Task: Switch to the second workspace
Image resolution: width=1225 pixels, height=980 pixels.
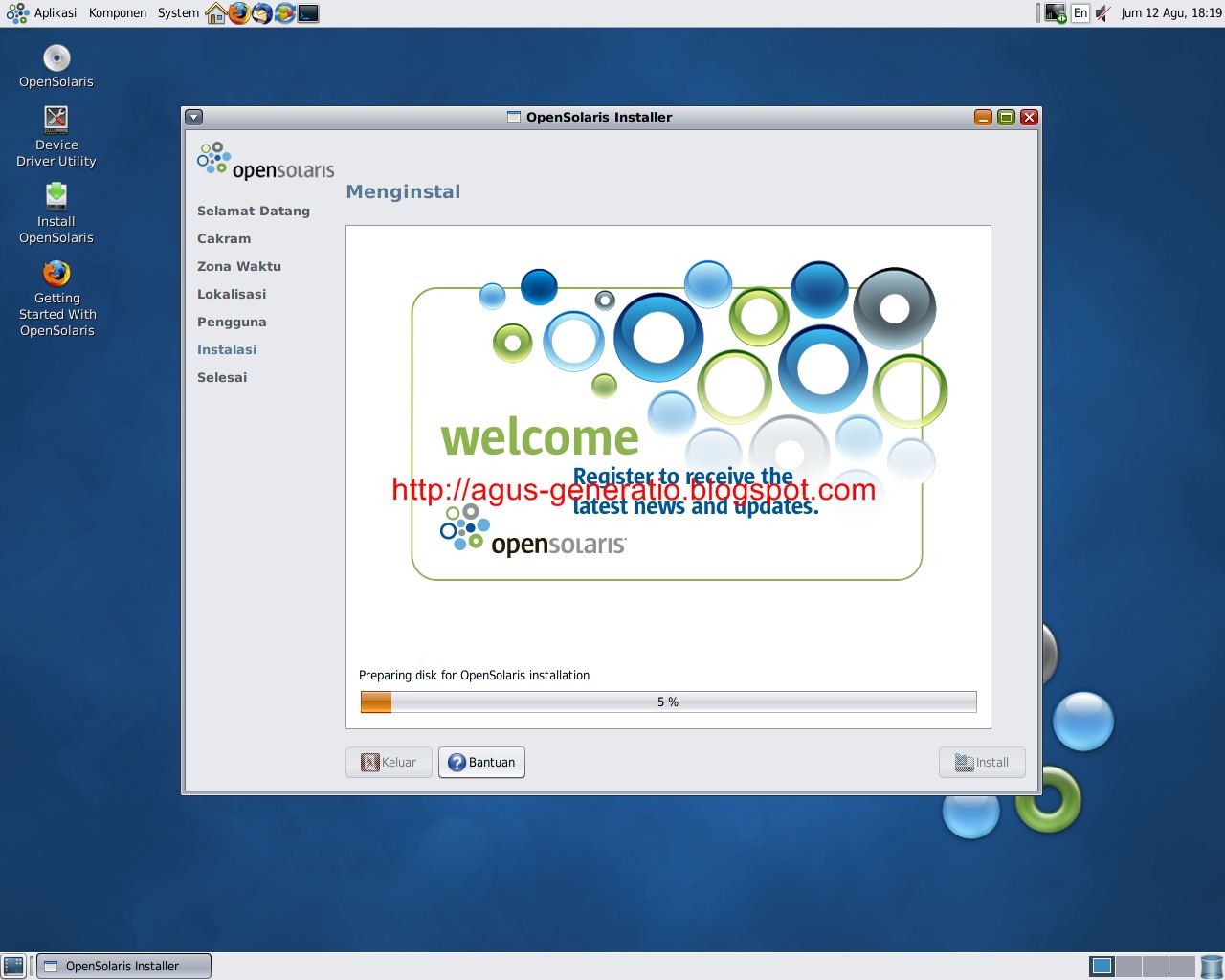Action: click(1128, 966)
